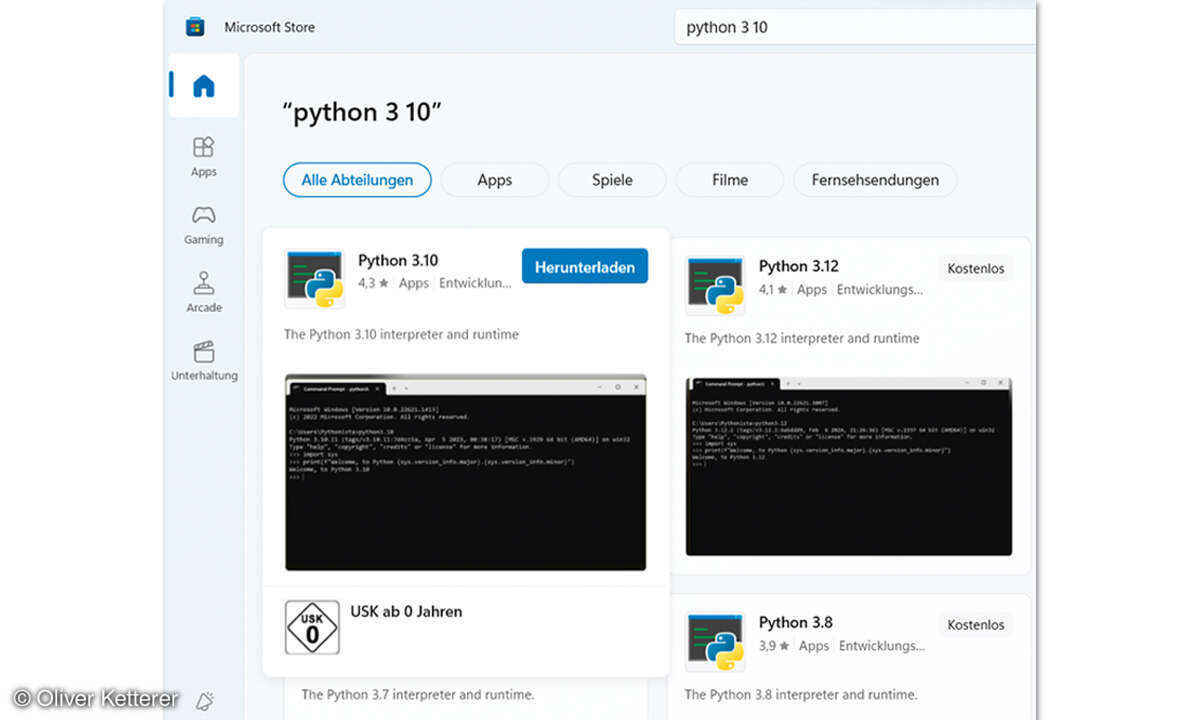Click Herunterladen for Python 3.10
Image resolution: width=1200 pixels, height=720 pixels.
coord(585,267)
